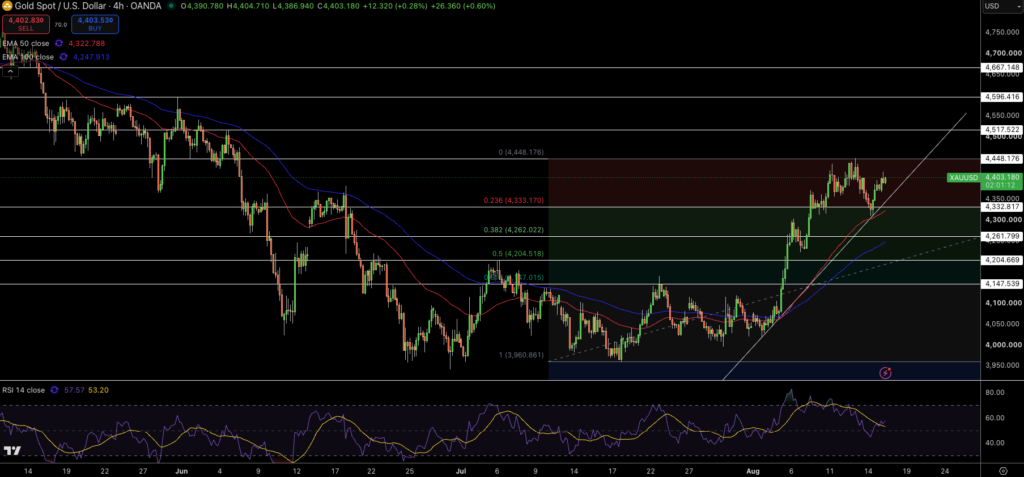The image size is (1024, 477).
Task: Click the green market status dot
Action: 171,6
